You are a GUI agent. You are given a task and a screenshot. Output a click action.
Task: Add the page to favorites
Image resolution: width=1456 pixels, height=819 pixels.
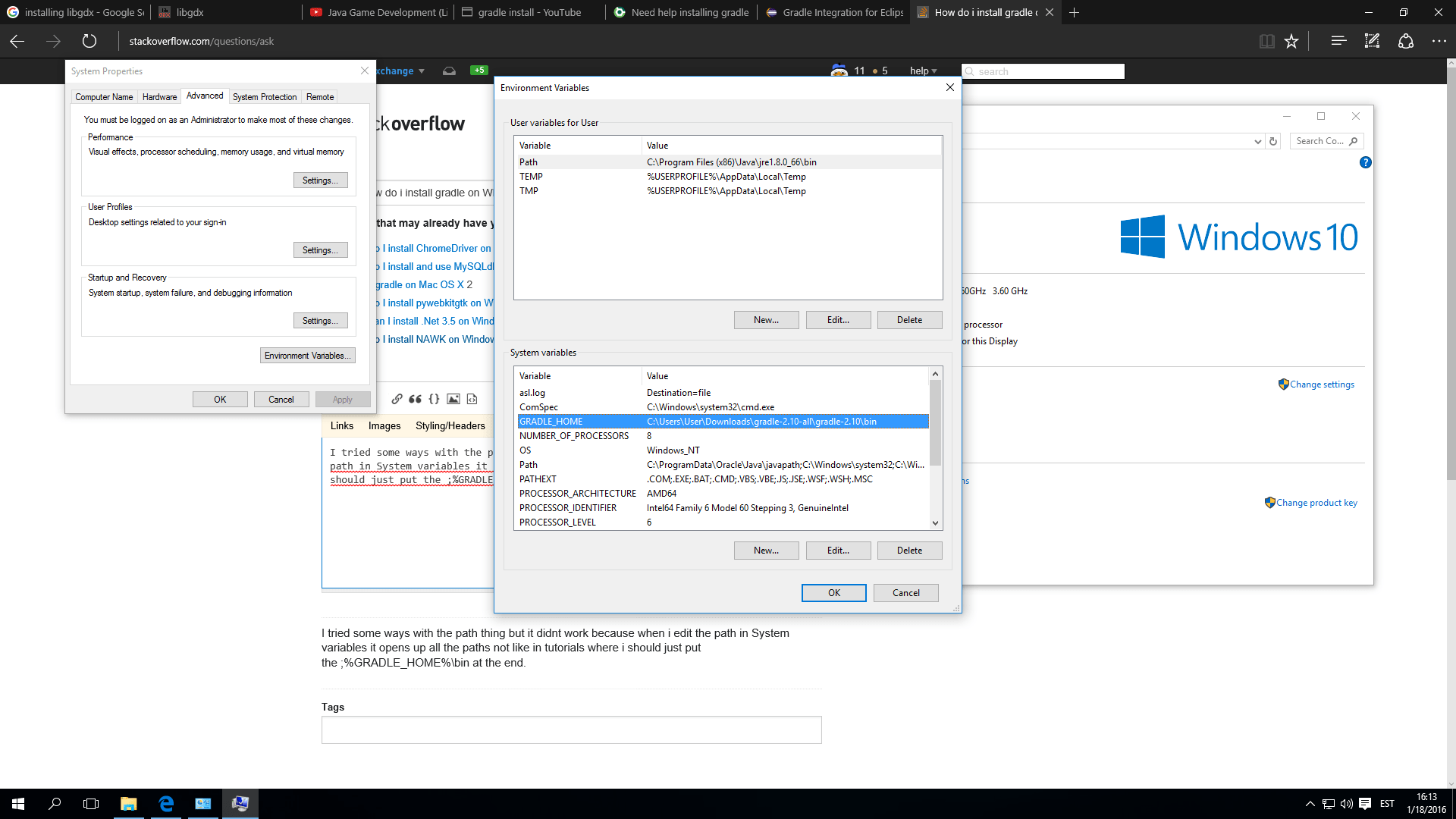point(1291,41)
